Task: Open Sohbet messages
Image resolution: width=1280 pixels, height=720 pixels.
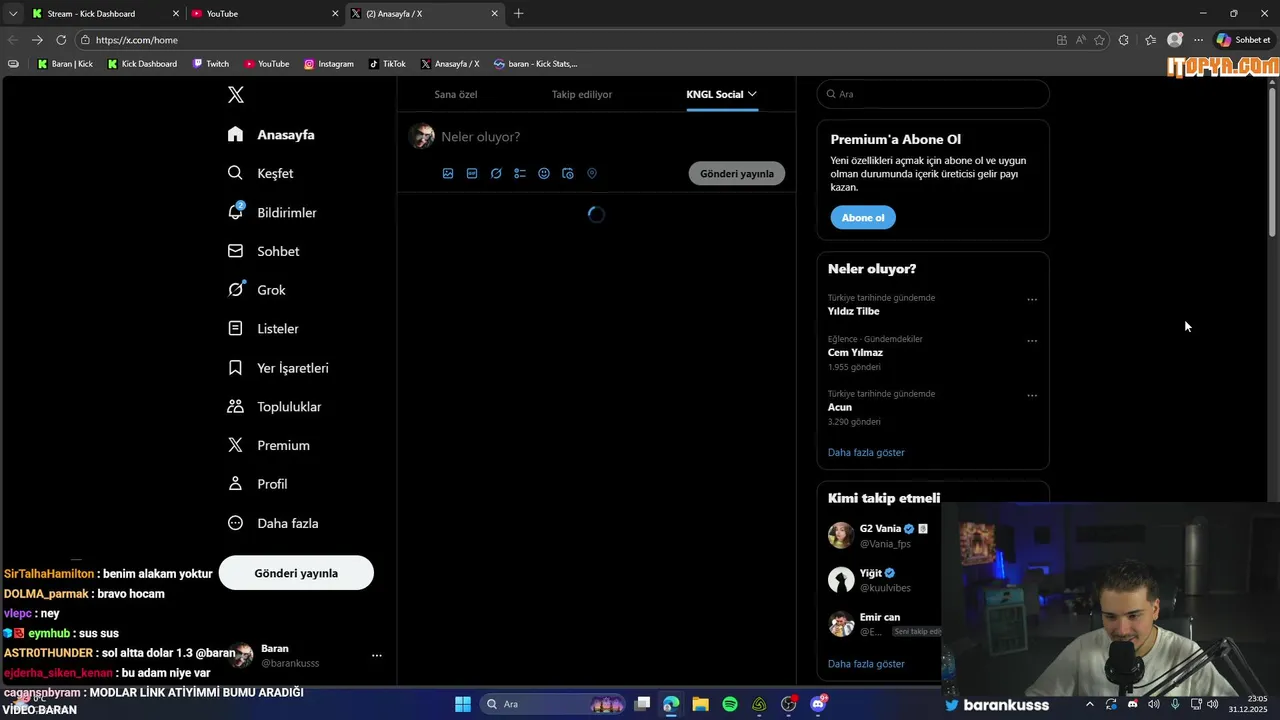Action: (x=263, y=251)
